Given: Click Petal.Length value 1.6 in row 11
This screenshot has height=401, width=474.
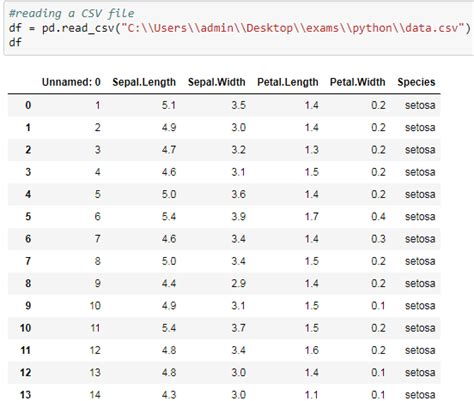Looking at the screenshot, I should (311, 350).
